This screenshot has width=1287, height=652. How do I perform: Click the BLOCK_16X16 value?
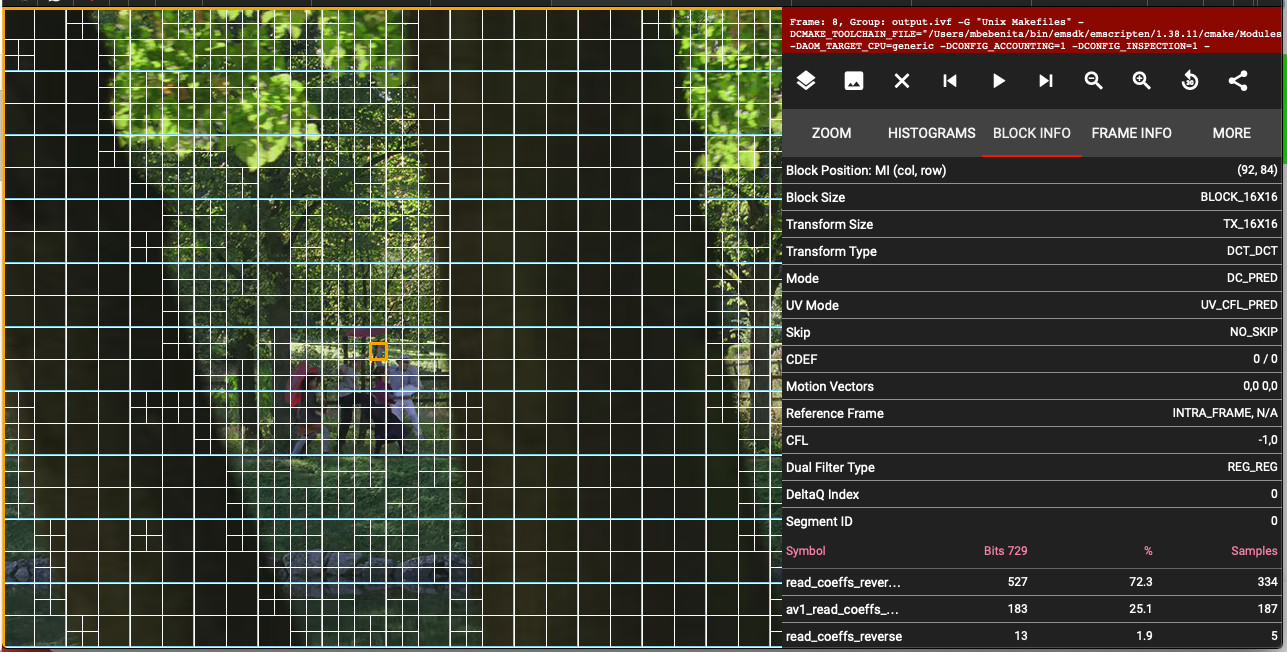(1239, 198)
